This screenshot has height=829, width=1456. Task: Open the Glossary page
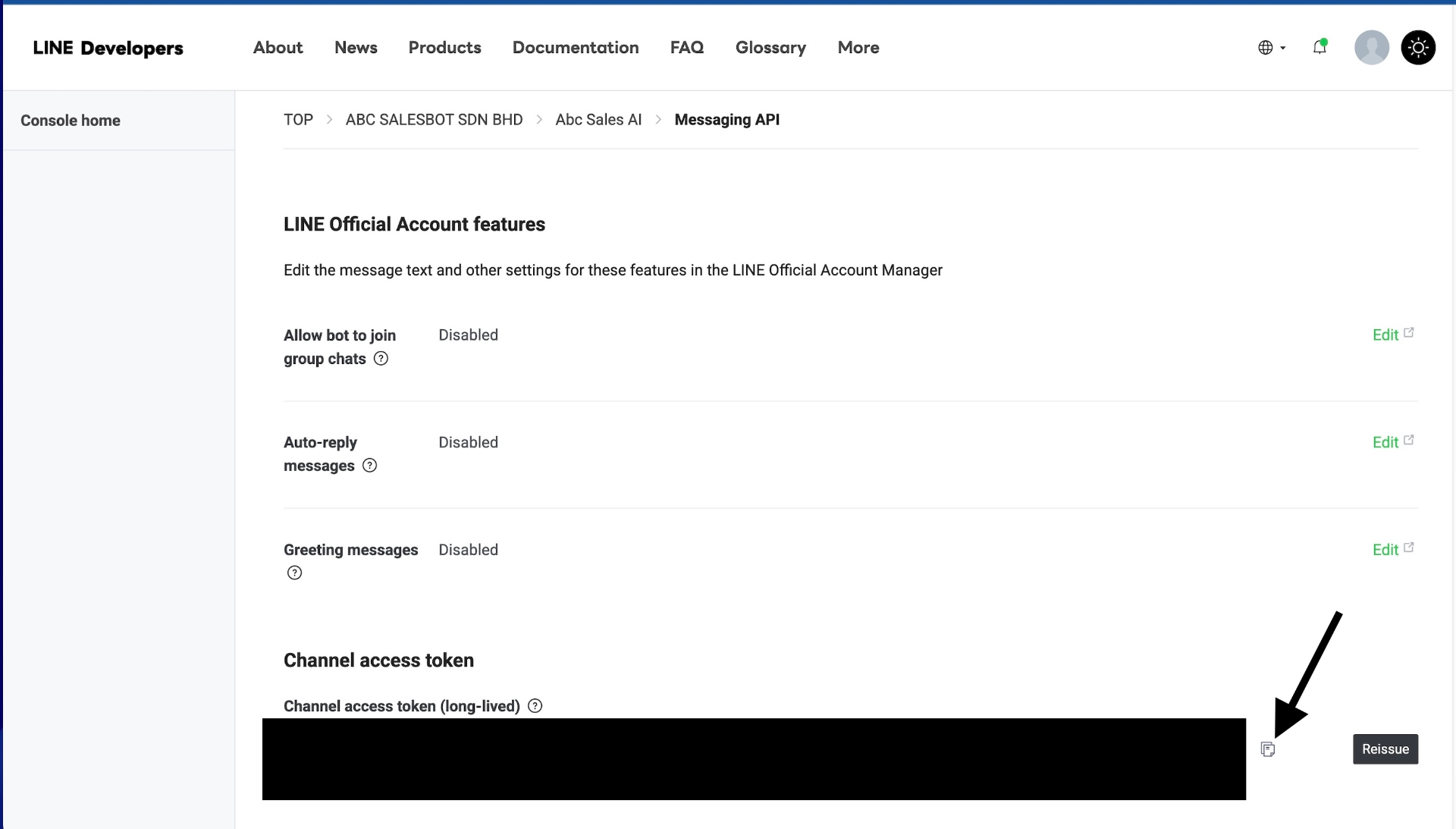click(770, 47)
